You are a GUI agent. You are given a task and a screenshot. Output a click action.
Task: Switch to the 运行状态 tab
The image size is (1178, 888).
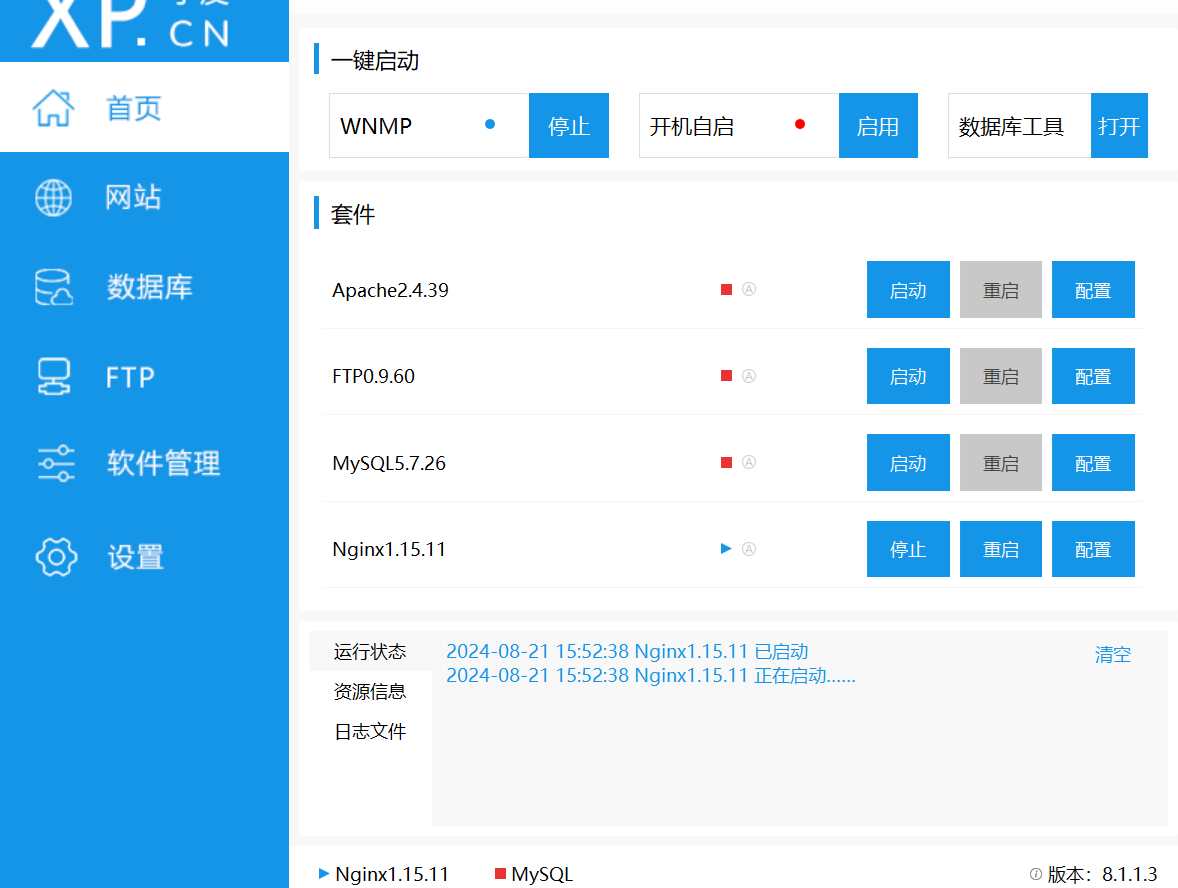(370, 651)
